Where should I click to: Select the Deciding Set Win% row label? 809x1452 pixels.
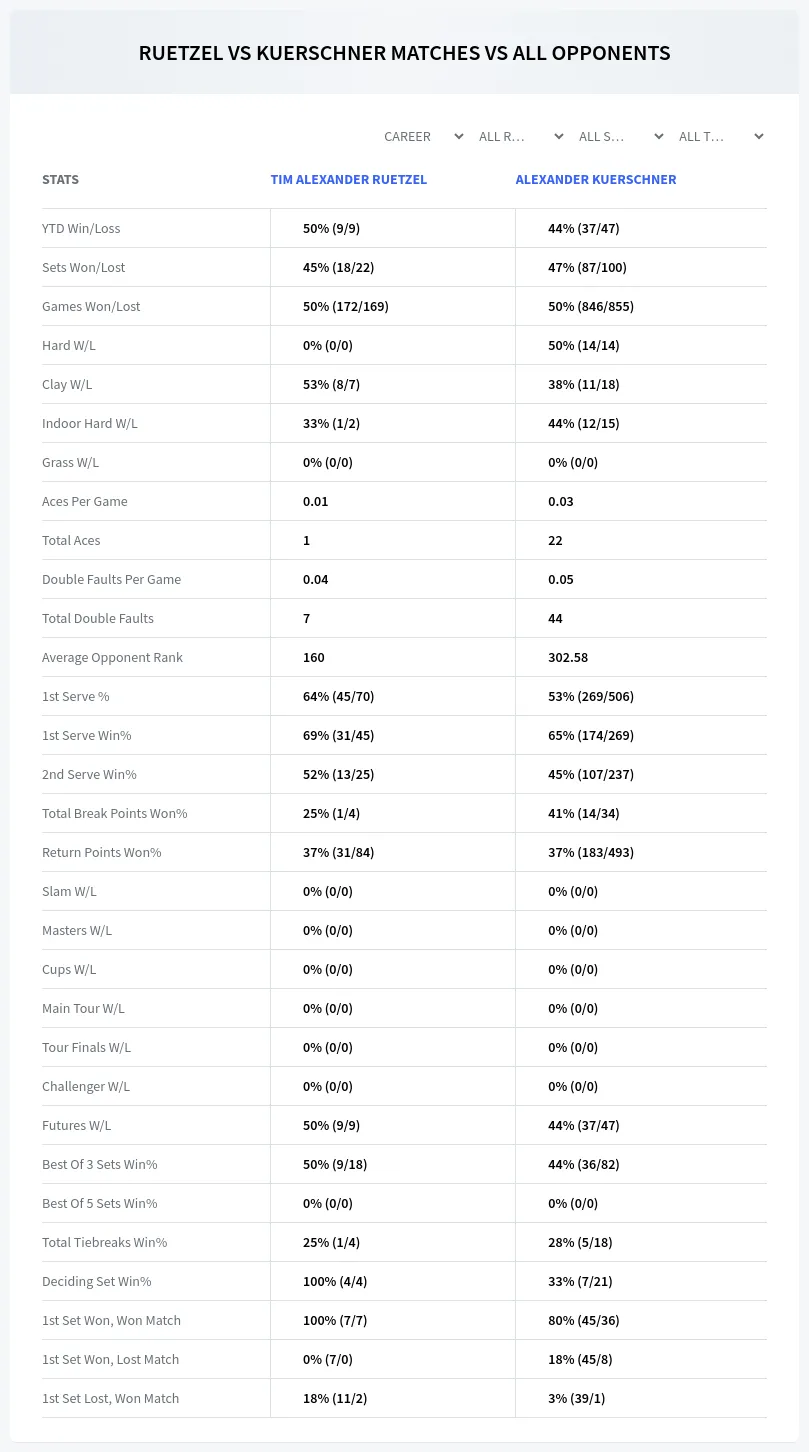click(x=97, y=1281)
